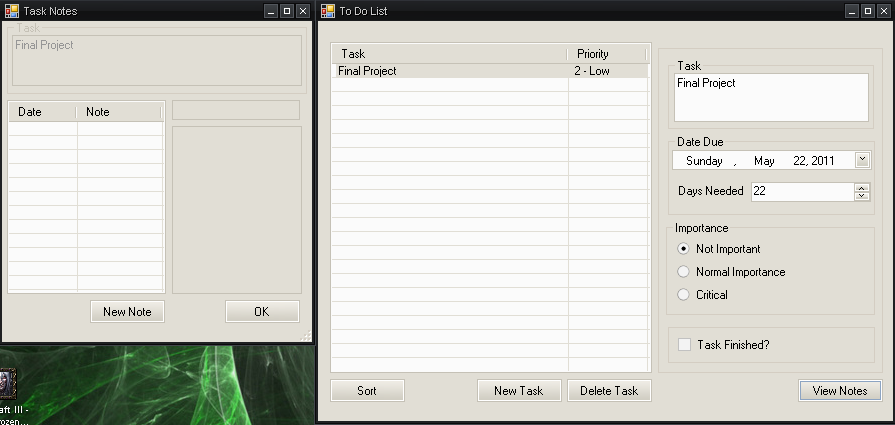Click the Task Notes resize grip corner
Viewport: 895px width, 425px height.
pos(307,335)
